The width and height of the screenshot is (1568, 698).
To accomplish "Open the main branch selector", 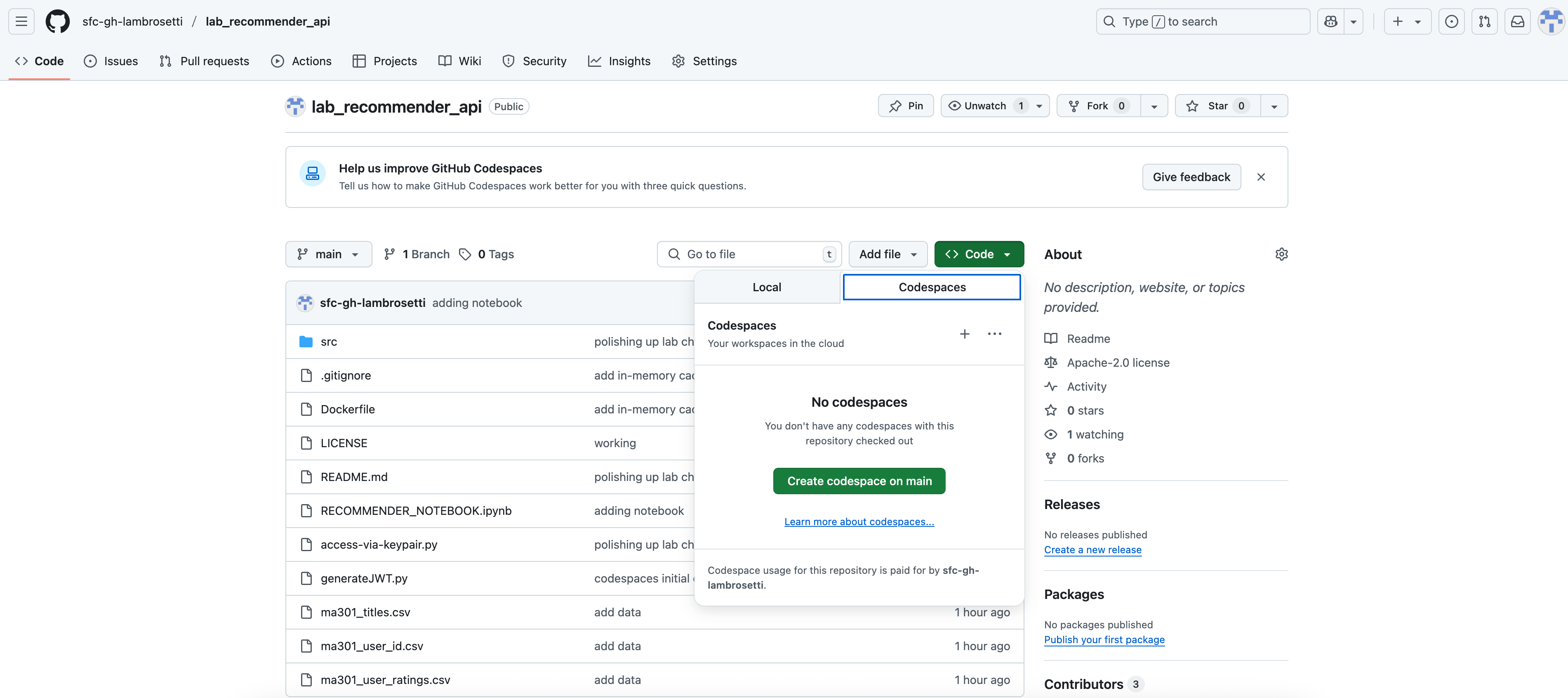I will point(329,254).
